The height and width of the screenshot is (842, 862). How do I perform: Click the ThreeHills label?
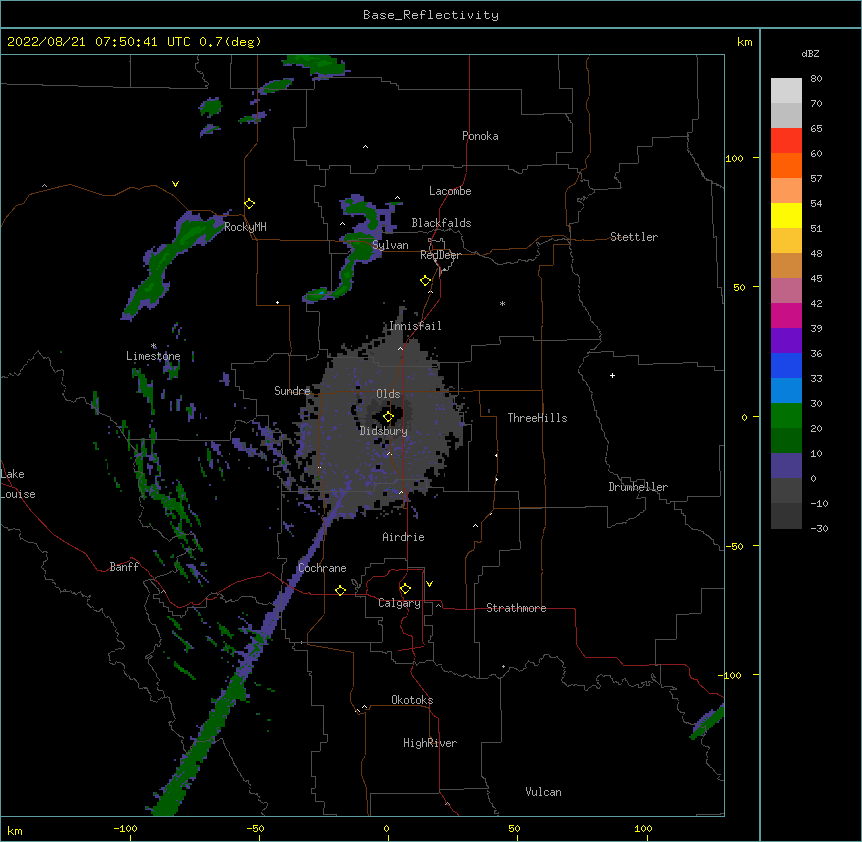click(x=537, y=418)
